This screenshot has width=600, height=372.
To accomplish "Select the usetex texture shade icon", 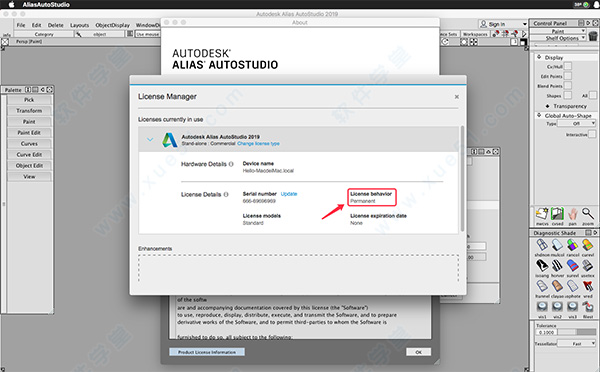I will pos(588,266).
